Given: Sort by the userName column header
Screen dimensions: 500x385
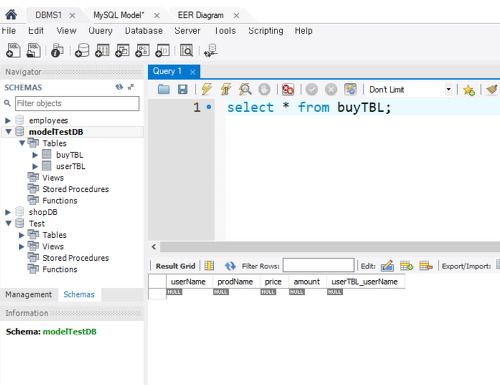Looking at the screenshot, I should click(188, 282).
